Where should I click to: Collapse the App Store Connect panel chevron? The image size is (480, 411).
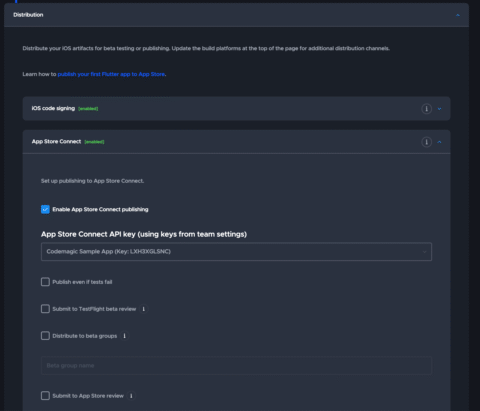(439, 142)
